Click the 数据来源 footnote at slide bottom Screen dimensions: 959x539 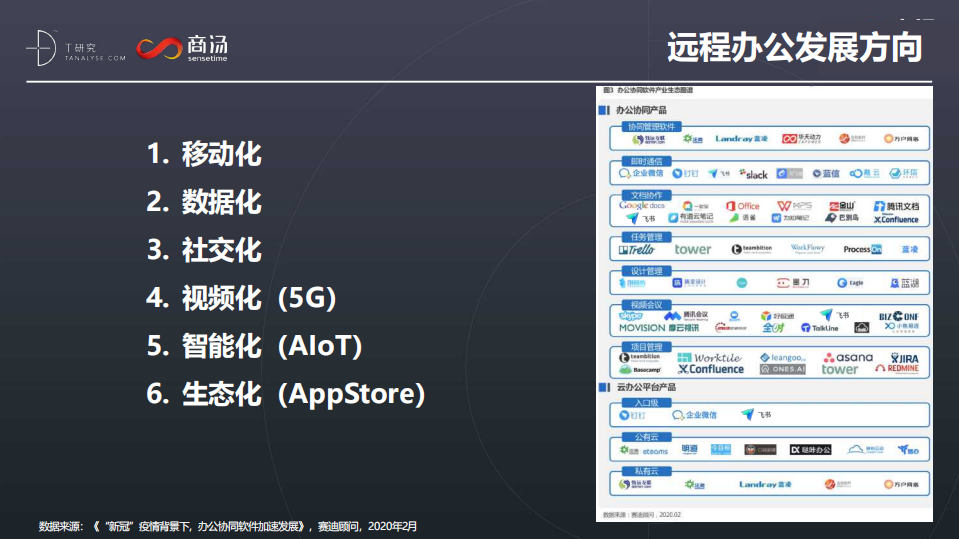coord(228,526)
